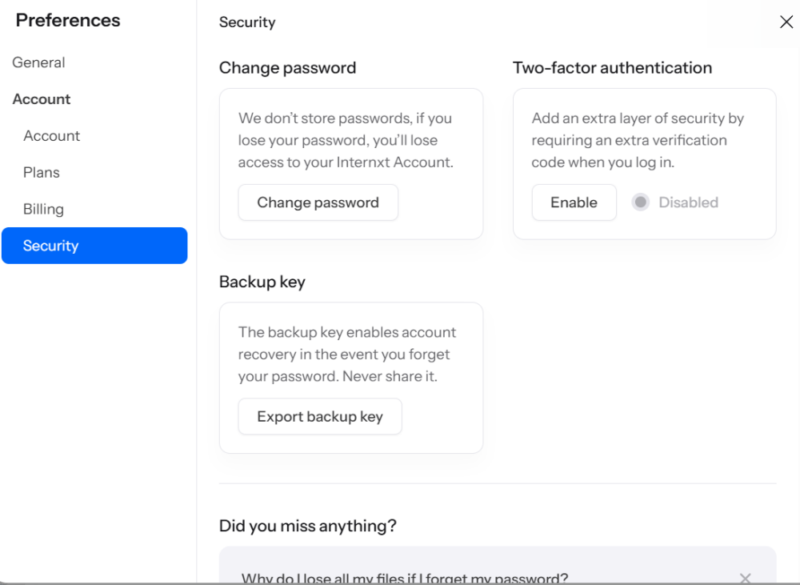The width and height of the screenshot is (800, 585).
Task: Enable two-factor authentication
Action: 573,202
